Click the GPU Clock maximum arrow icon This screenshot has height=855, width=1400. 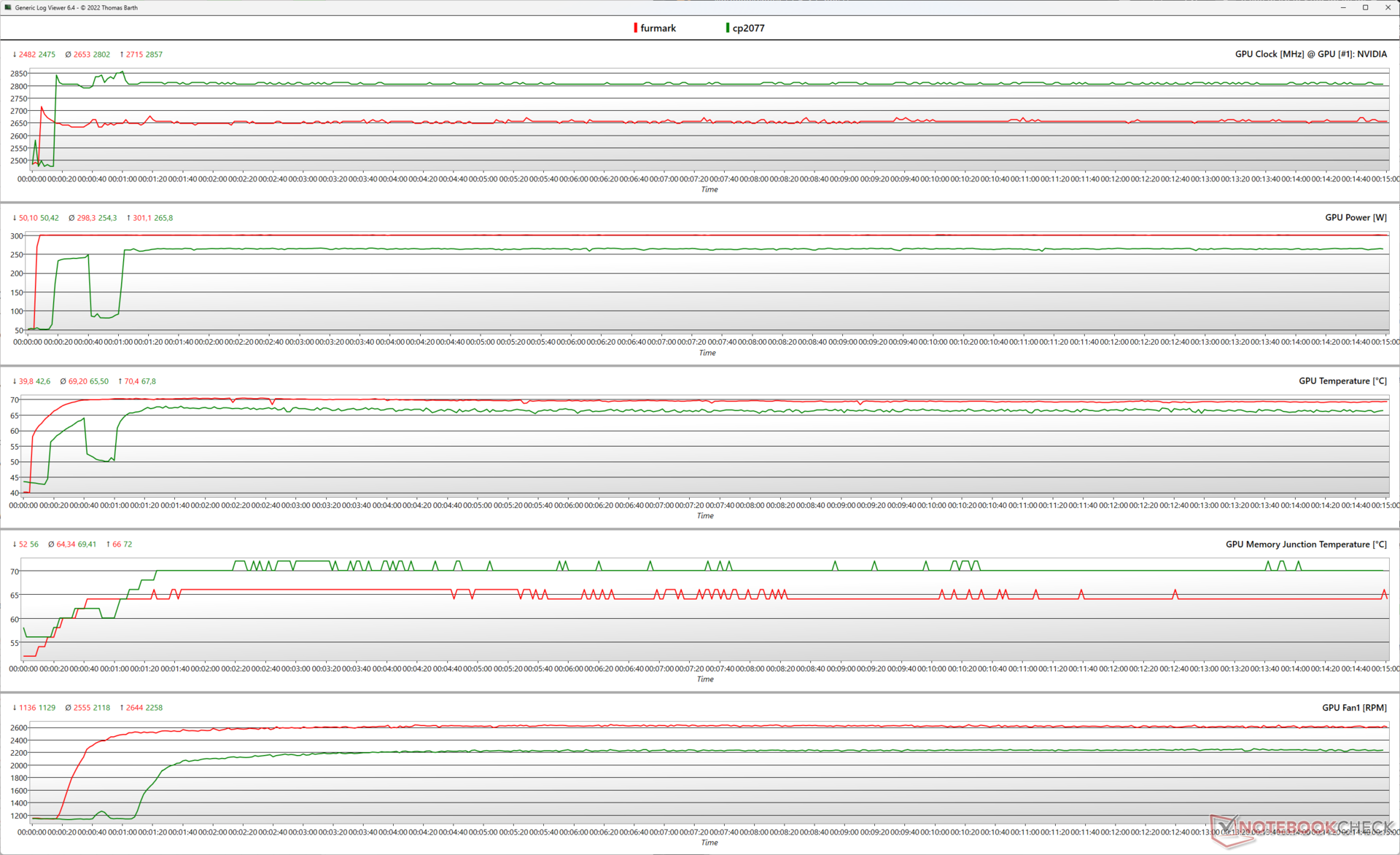121,55
